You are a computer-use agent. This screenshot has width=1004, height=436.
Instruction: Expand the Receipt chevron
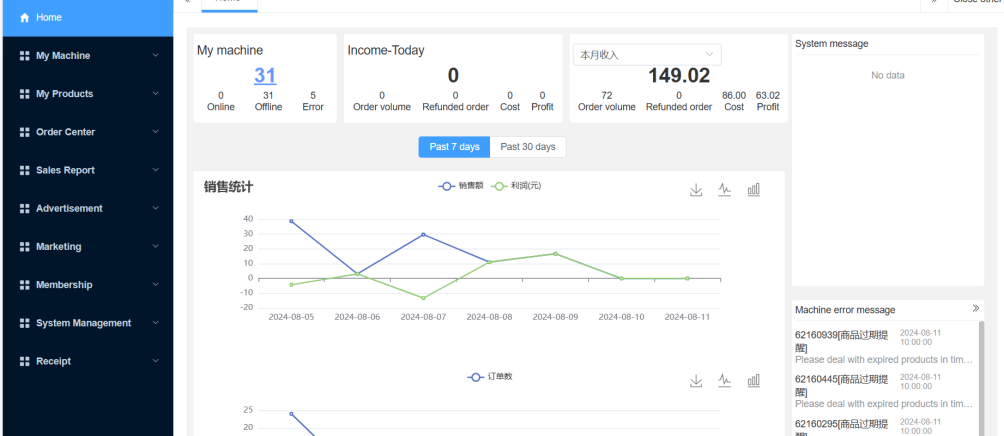coord(156,361)
